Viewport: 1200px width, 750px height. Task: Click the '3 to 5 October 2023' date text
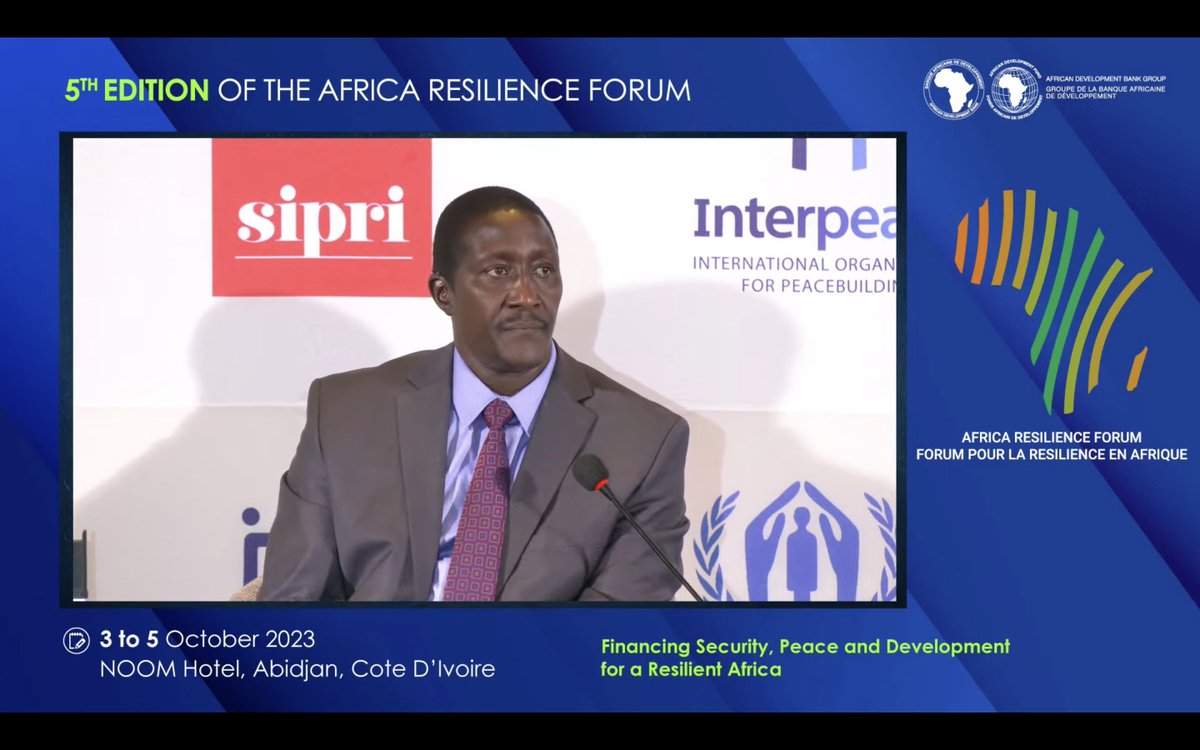click(207, 639)
